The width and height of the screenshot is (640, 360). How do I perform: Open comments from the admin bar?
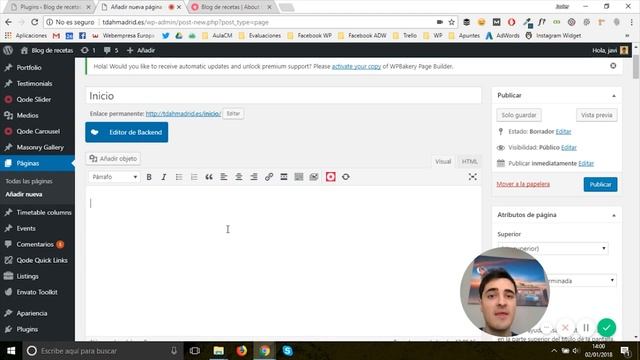coord(111,50)
